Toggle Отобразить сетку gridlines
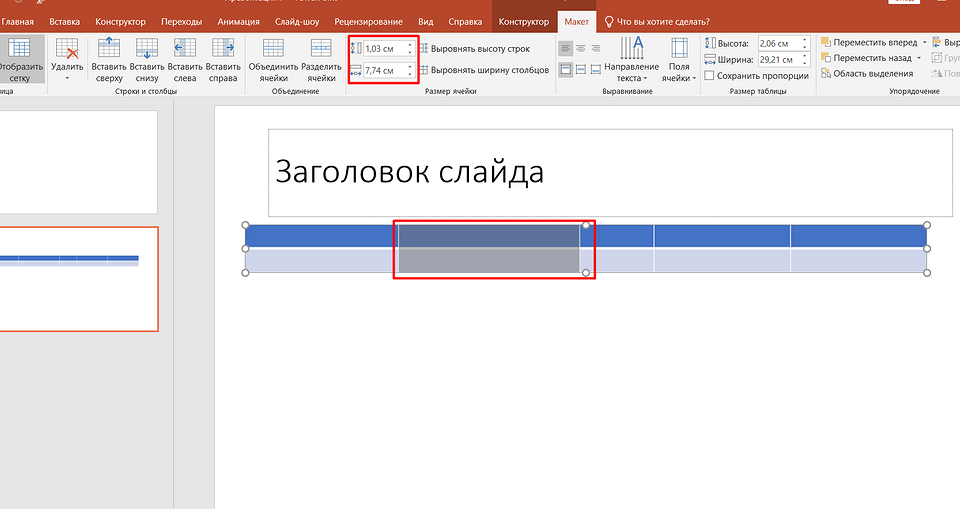960x509 pixels. [x=21, y=59]
